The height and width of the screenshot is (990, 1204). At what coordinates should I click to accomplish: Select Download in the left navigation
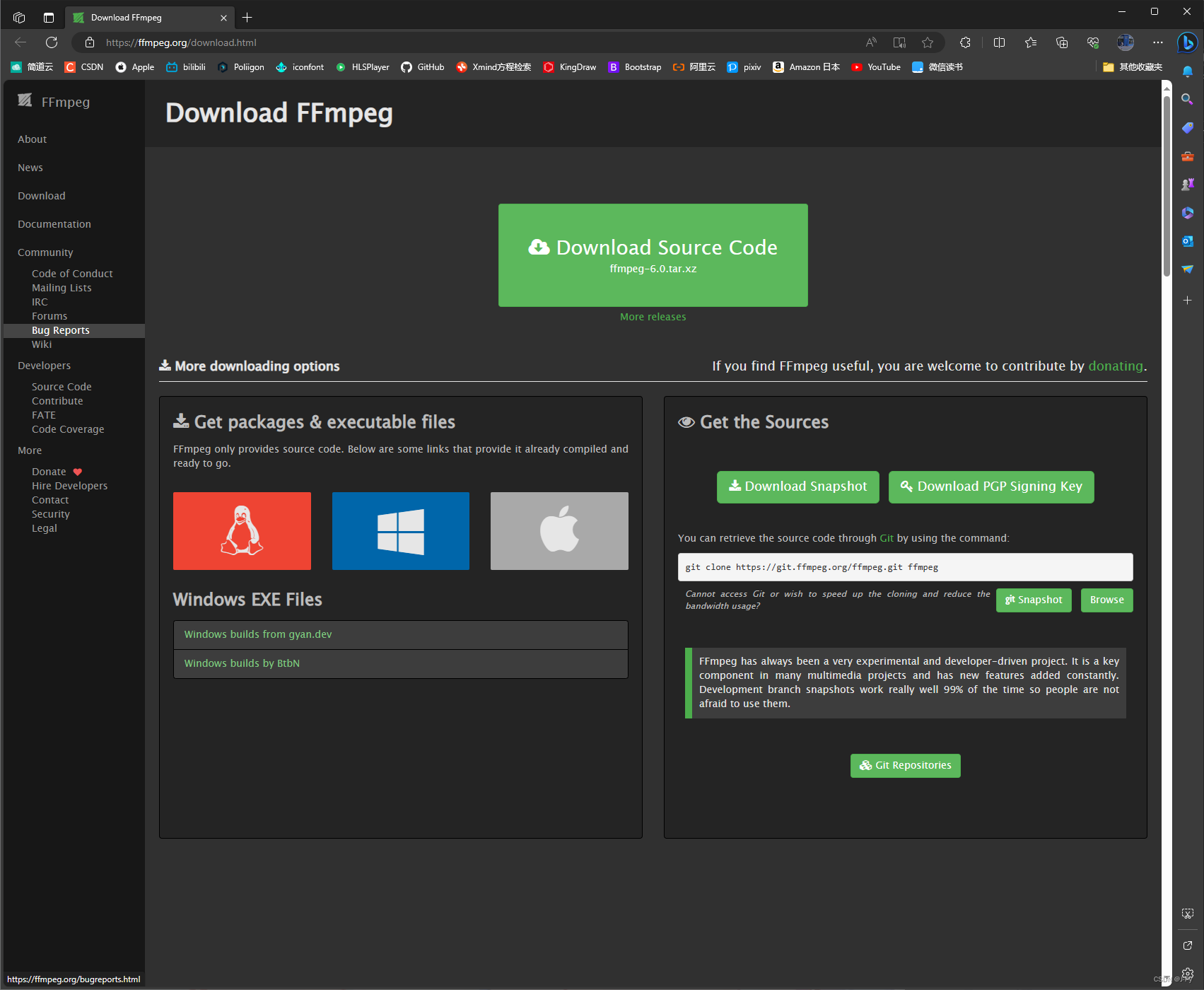point(42,196)
